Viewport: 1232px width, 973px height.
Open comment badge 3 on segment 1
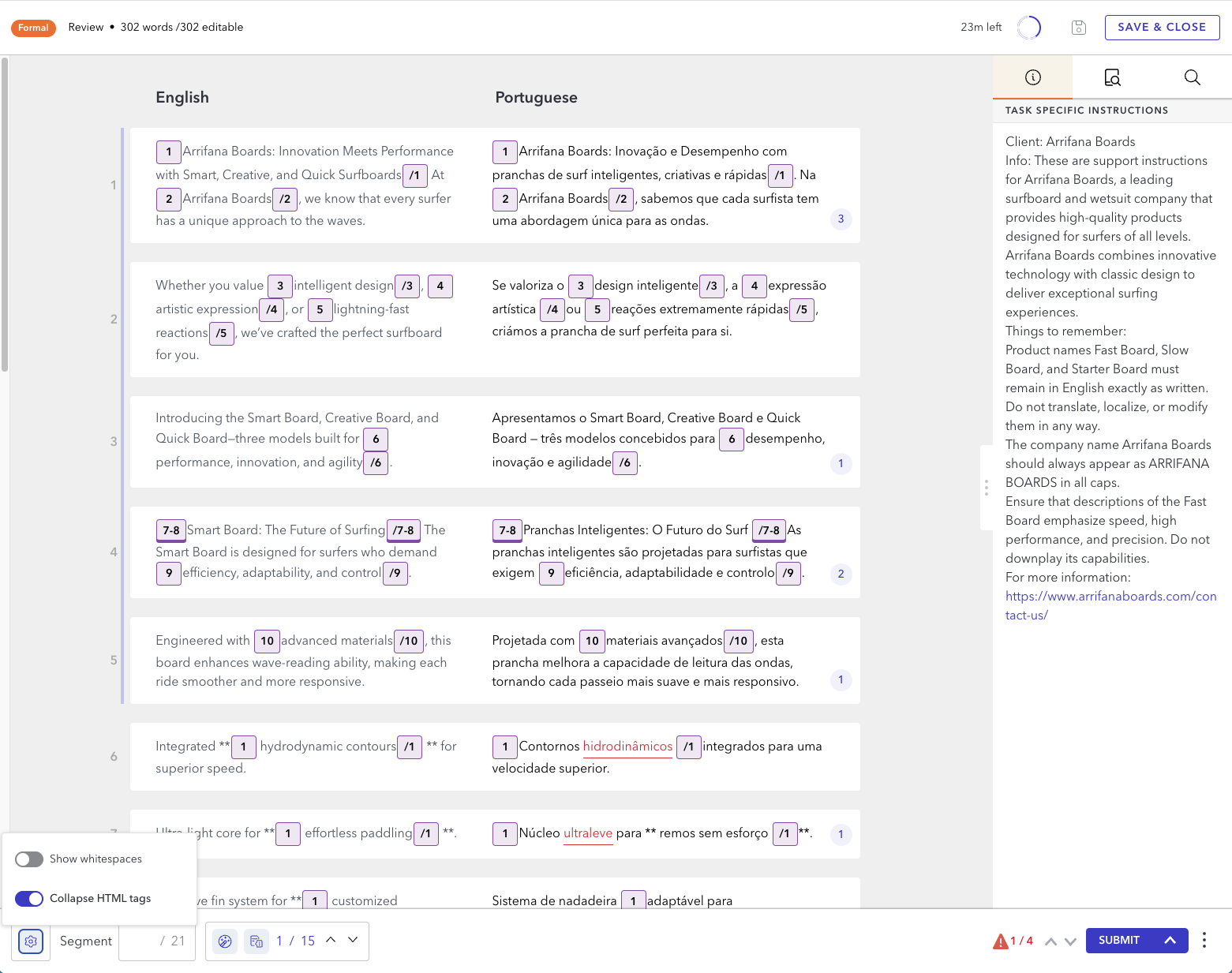[x=841, y=219]
